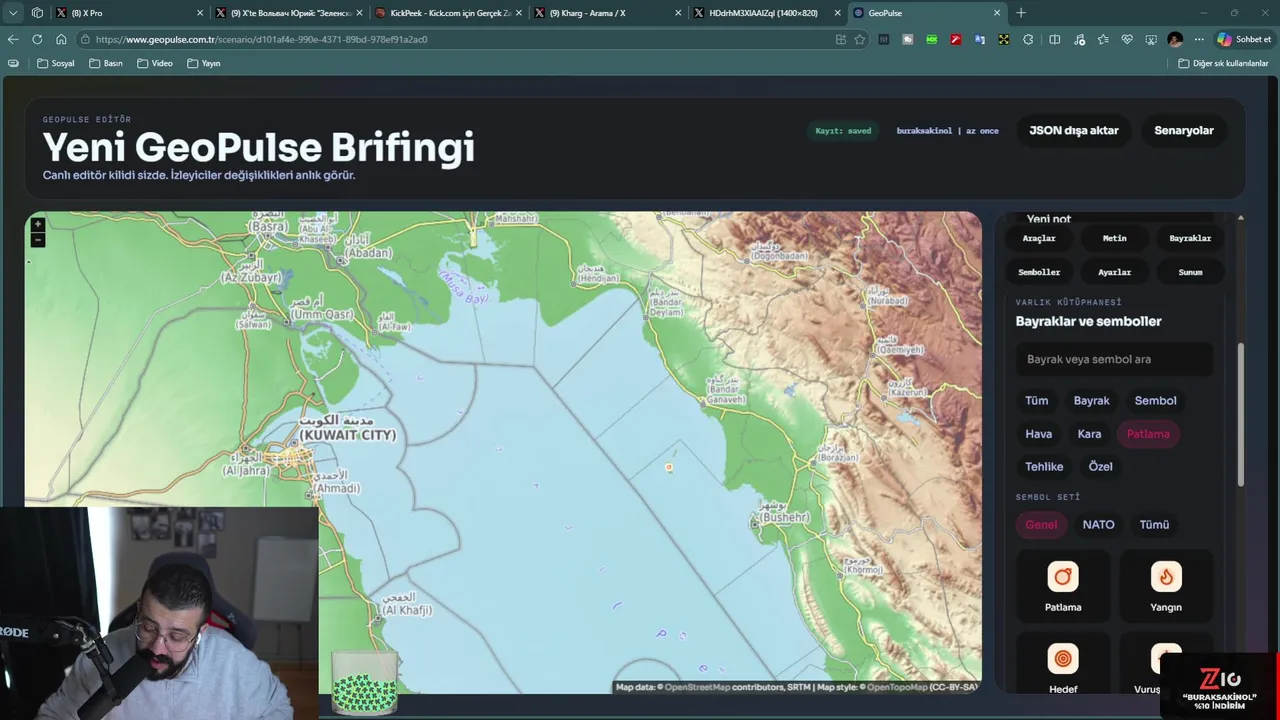This screenshot has width=1280, height=720.
Task: Open the Basın bookmarks folder
Action: [106, 63]
